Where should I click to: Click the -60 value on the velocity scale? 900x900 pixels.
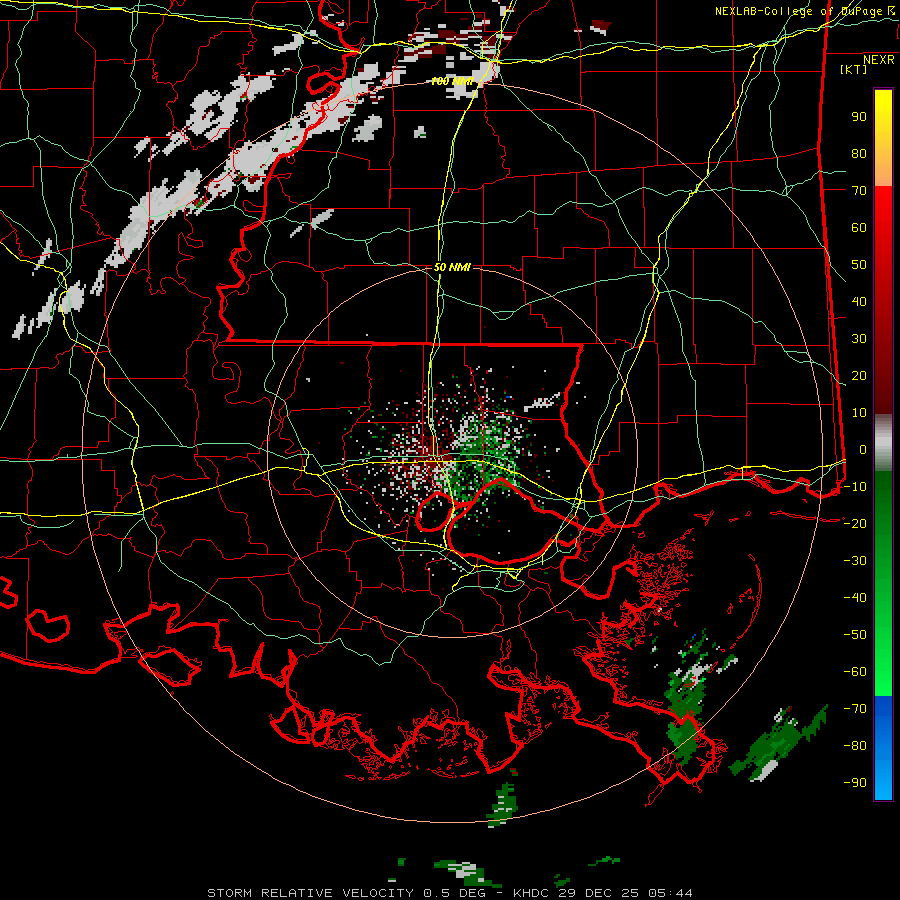tap(855, 672)
